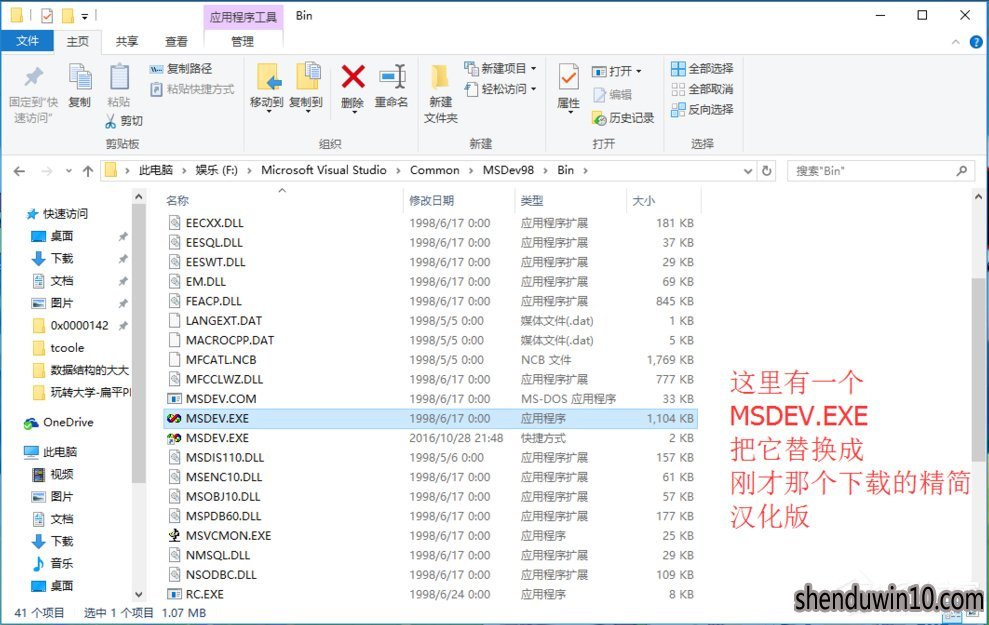Click the Rename (重命名) icon

392,77
